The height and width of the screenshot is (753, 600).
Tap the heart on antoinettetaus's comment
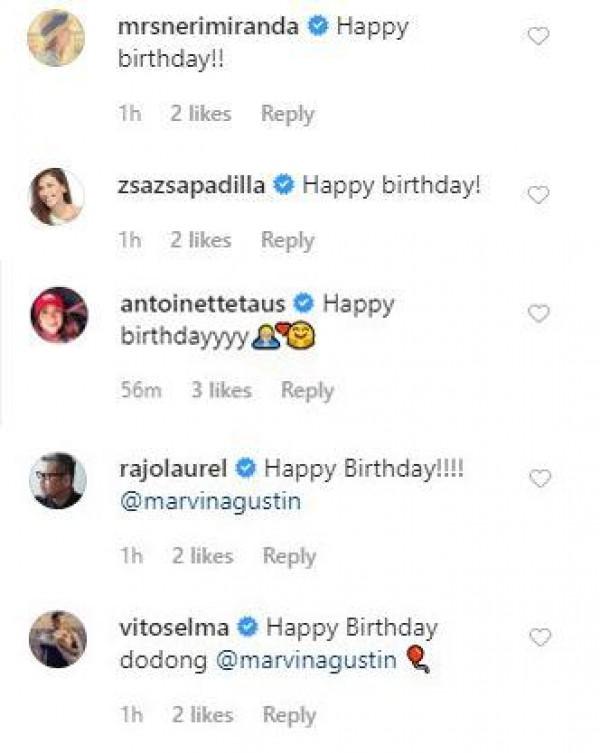pyautogui.click(x=538, y=314)
